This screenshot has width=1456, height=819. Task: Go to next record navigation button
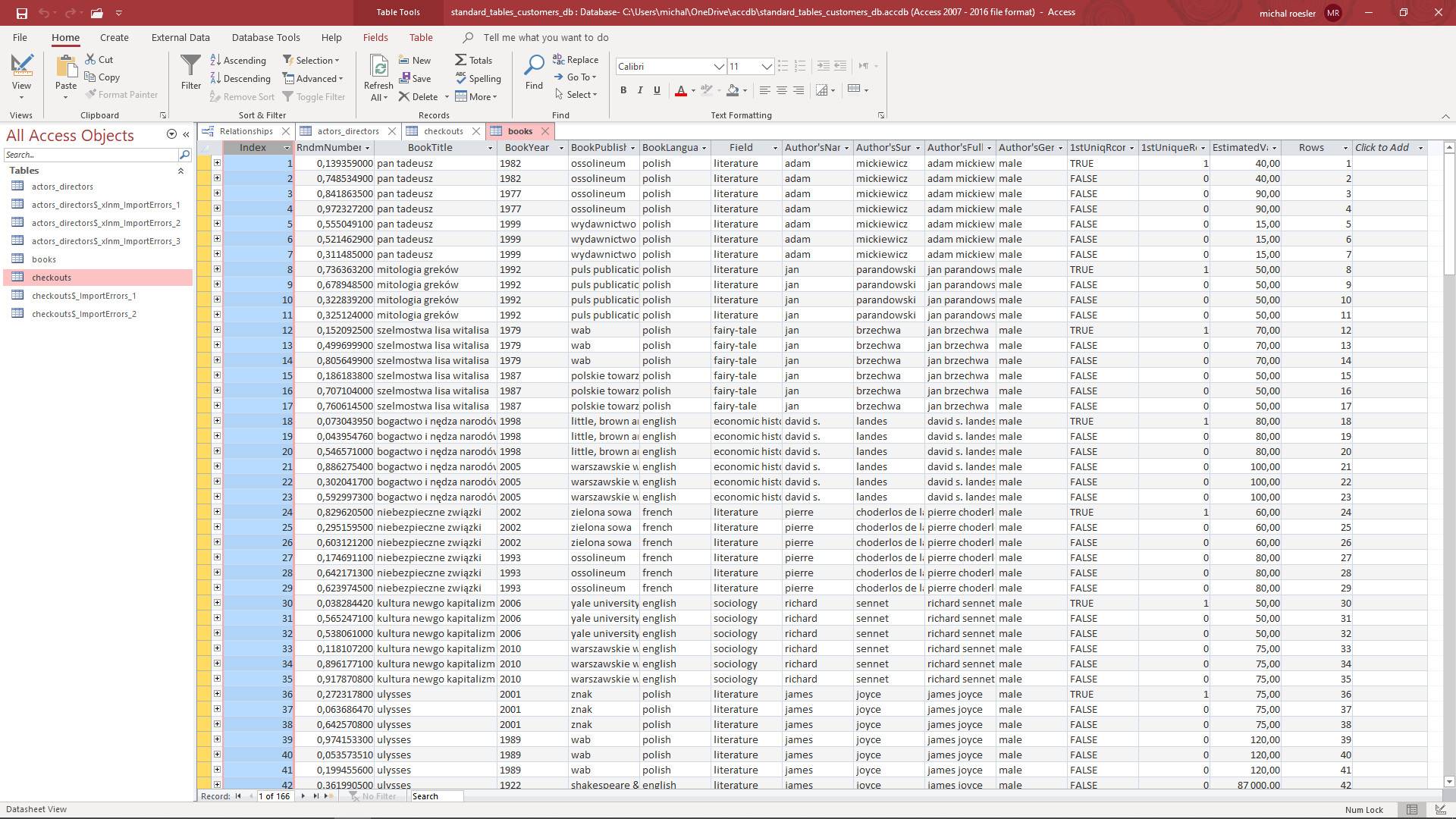(303, 796)
